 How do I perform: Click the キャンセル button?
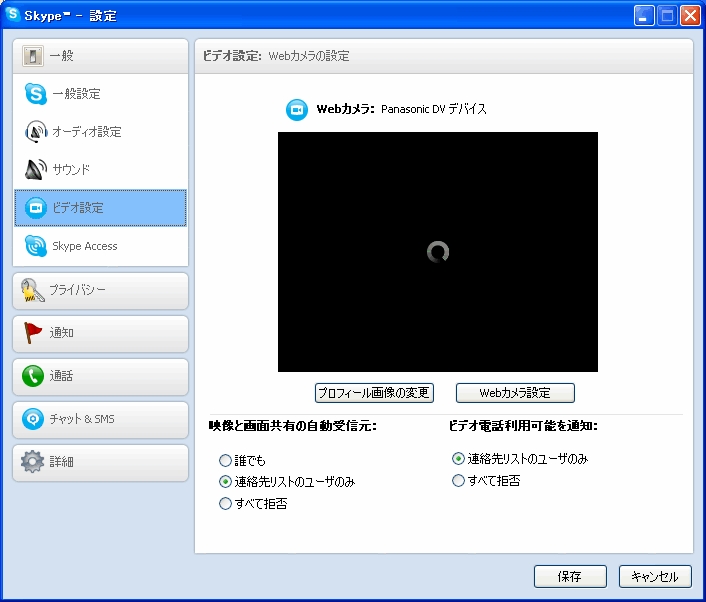click(x=655, y=576)
